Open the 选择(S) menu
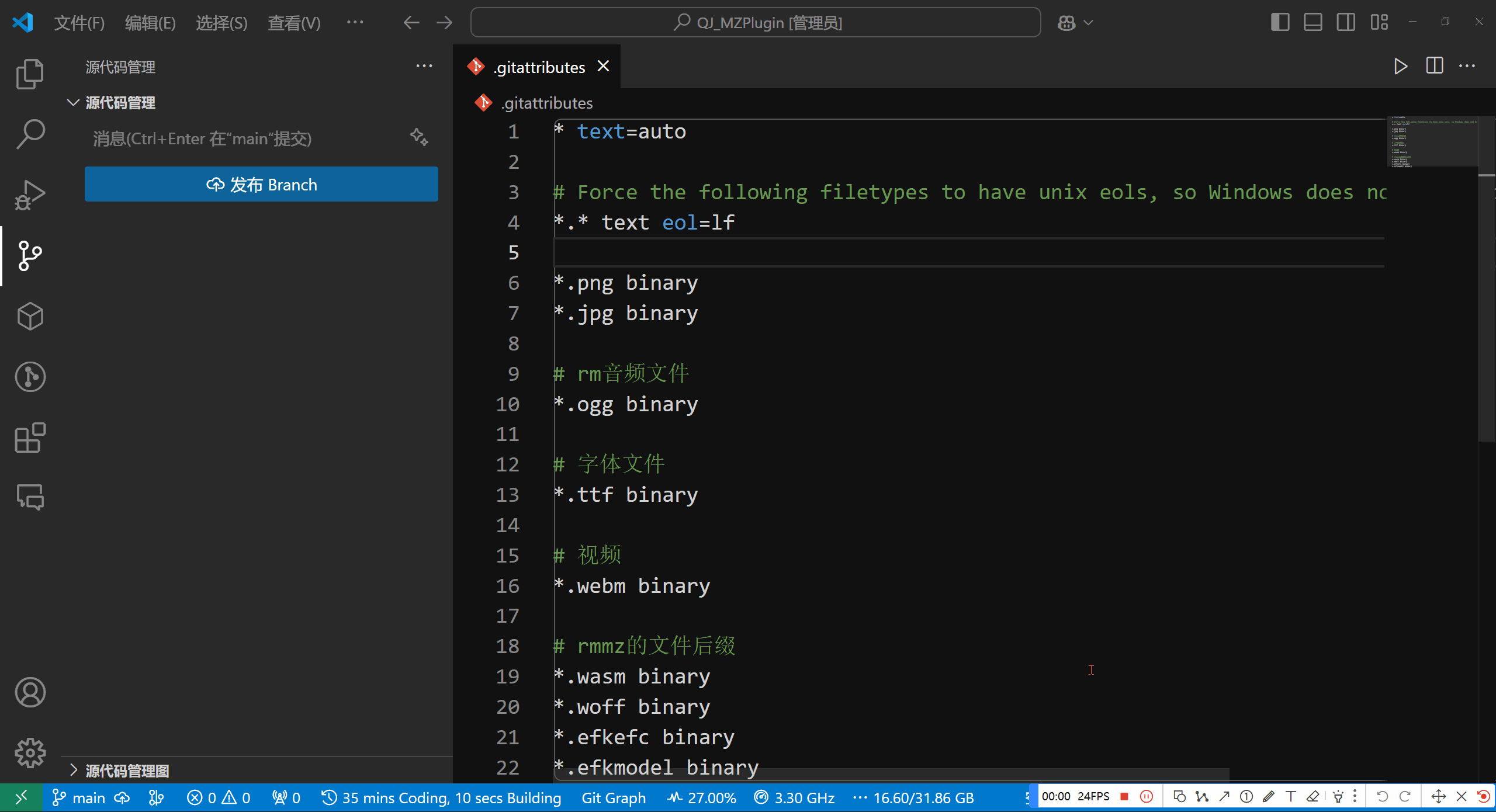Image resolution: width=1496 pixels, height=812 pixels. point(221,23)
